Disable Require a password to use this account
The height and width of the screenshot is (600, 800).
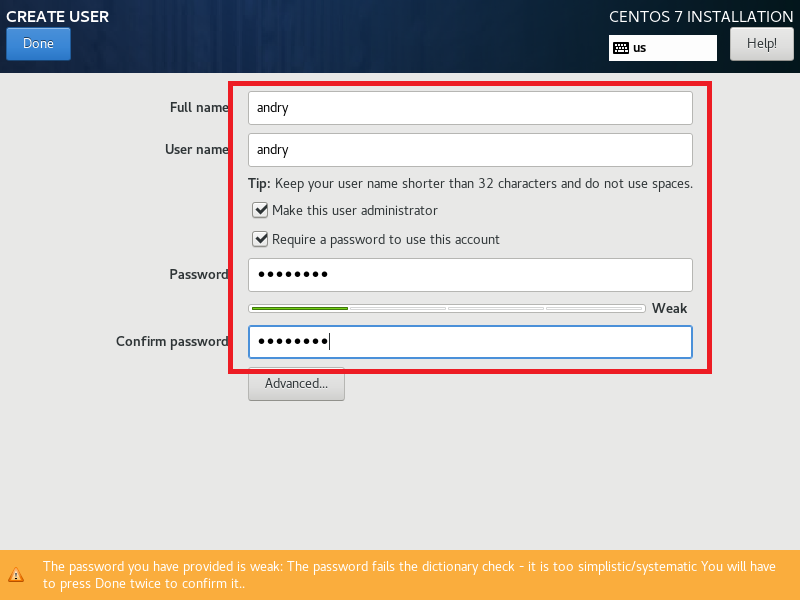(260, 239)
